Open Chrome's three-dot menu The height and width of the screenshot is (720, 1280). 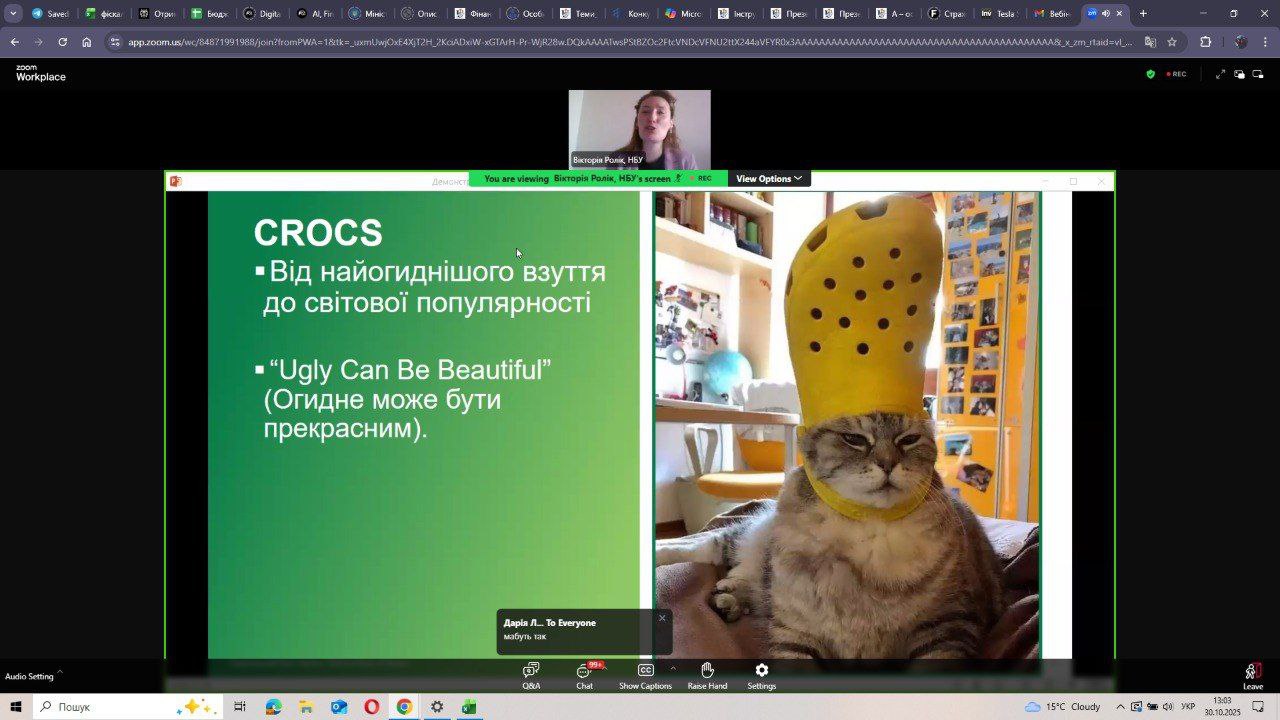click(x=1266, y=42)
